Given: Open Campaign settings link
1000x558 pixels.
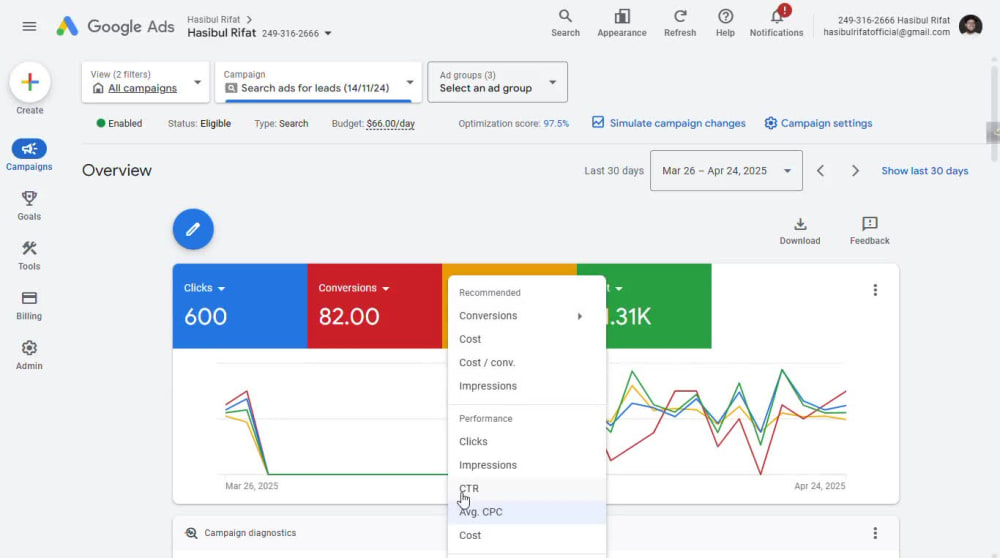Looking at the screenshot, I should (827, 123).
